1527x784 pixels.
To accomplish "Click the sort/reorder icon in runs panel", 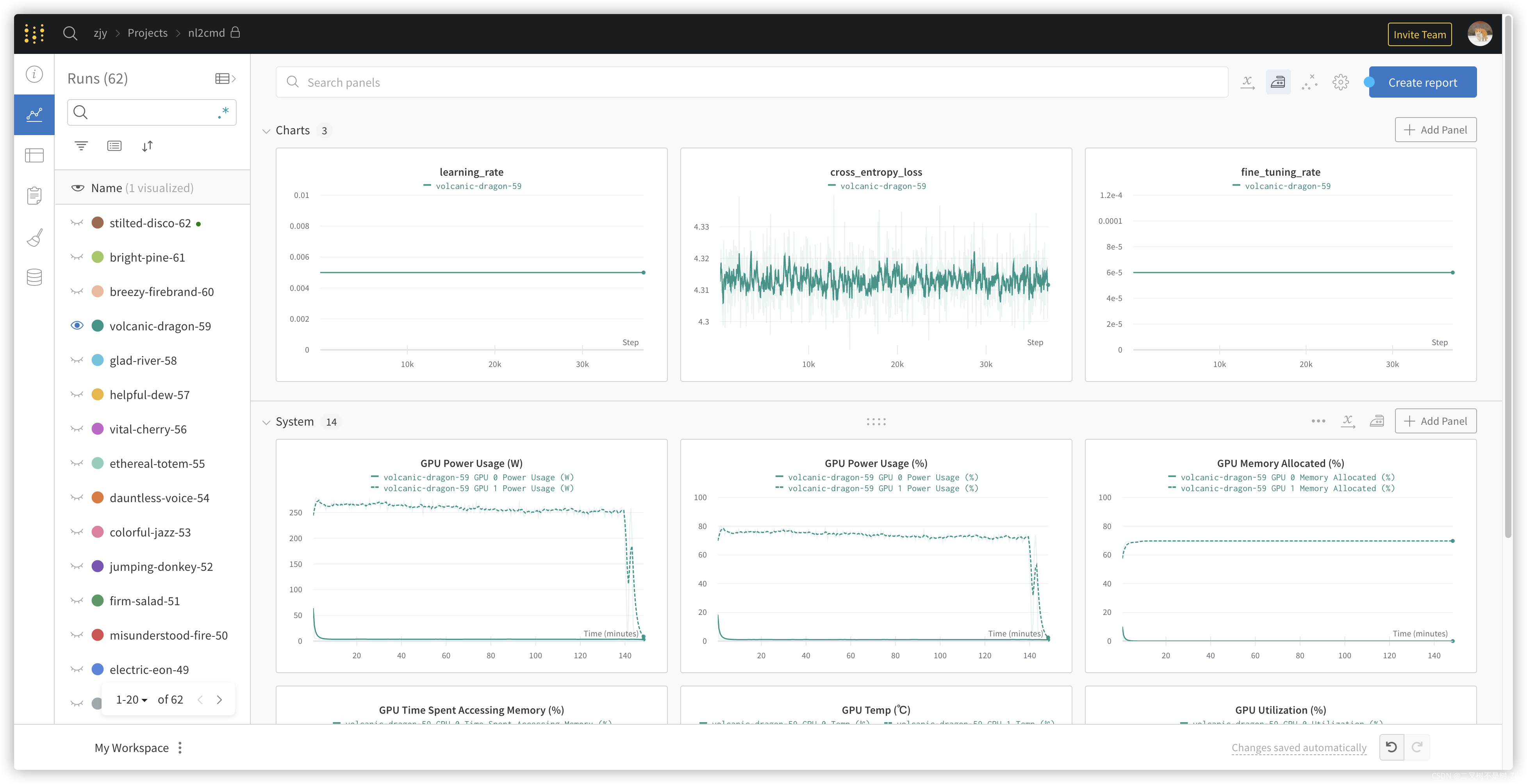I will [x=147, y=145].
